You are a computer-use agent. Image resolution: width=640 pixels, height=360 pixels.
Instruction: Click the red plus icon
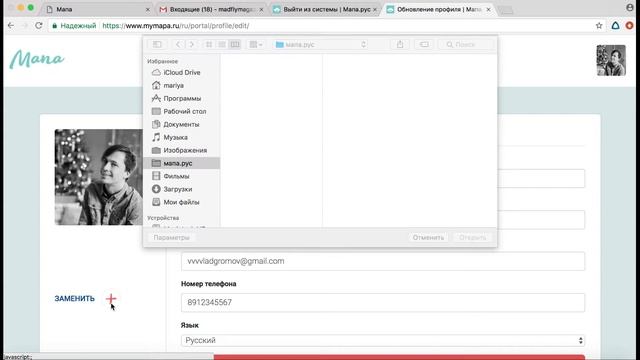pyautogui.click(x=111, y=298)
